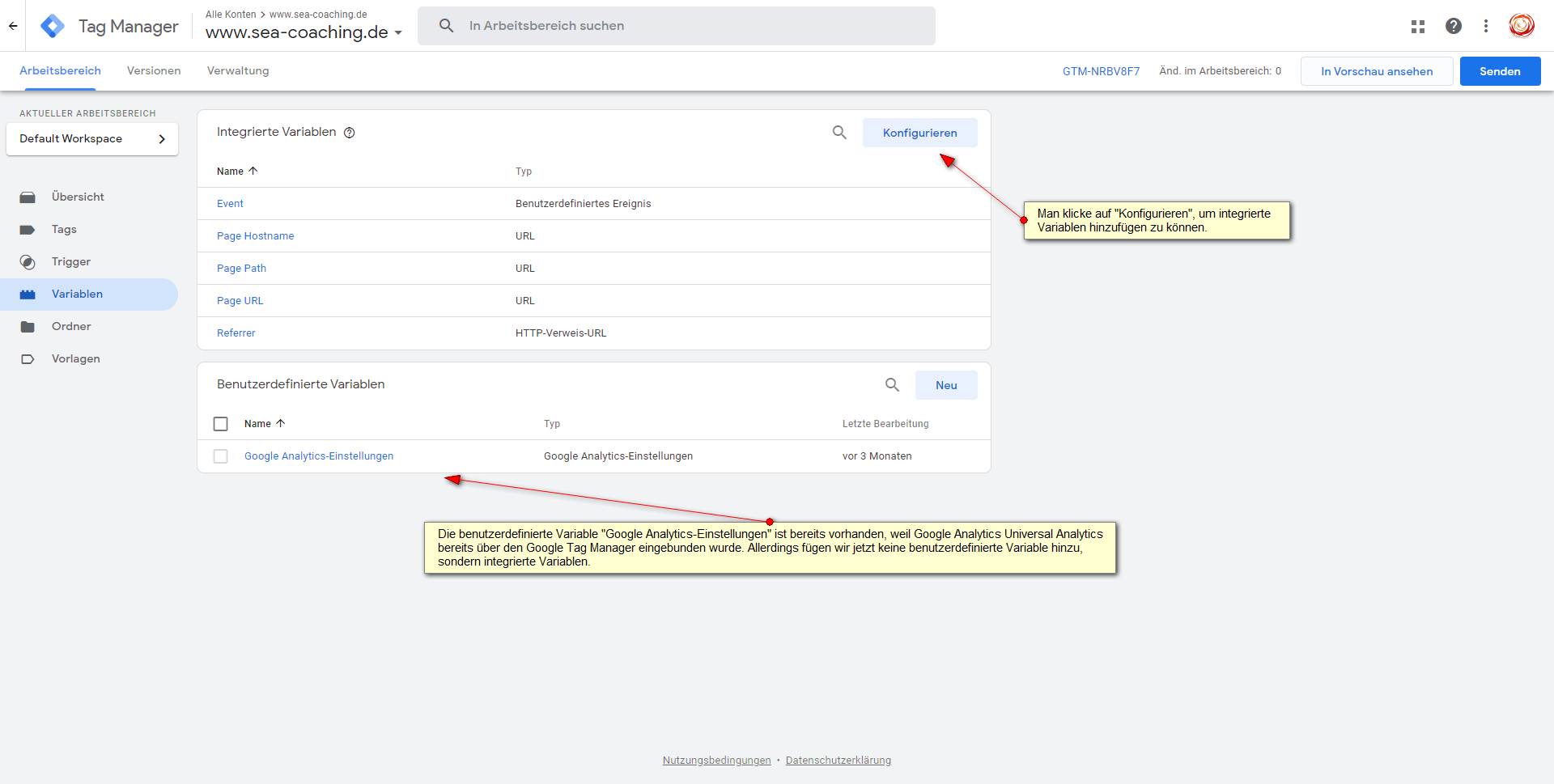The height and width of the screenshot is (784, 1554).
Task: Click the search magnifier in workspace search bar
Action: coord(446,26)
